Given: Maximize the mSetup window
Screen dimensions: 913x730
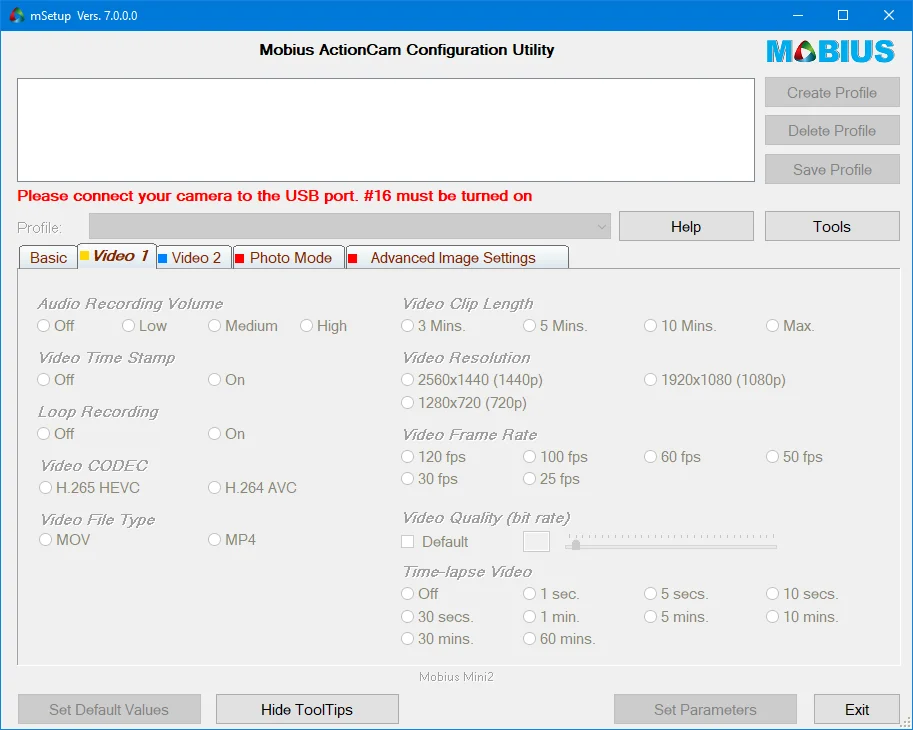Looking at the screenshot, I should pyautogui.click(x=843, y=15).
